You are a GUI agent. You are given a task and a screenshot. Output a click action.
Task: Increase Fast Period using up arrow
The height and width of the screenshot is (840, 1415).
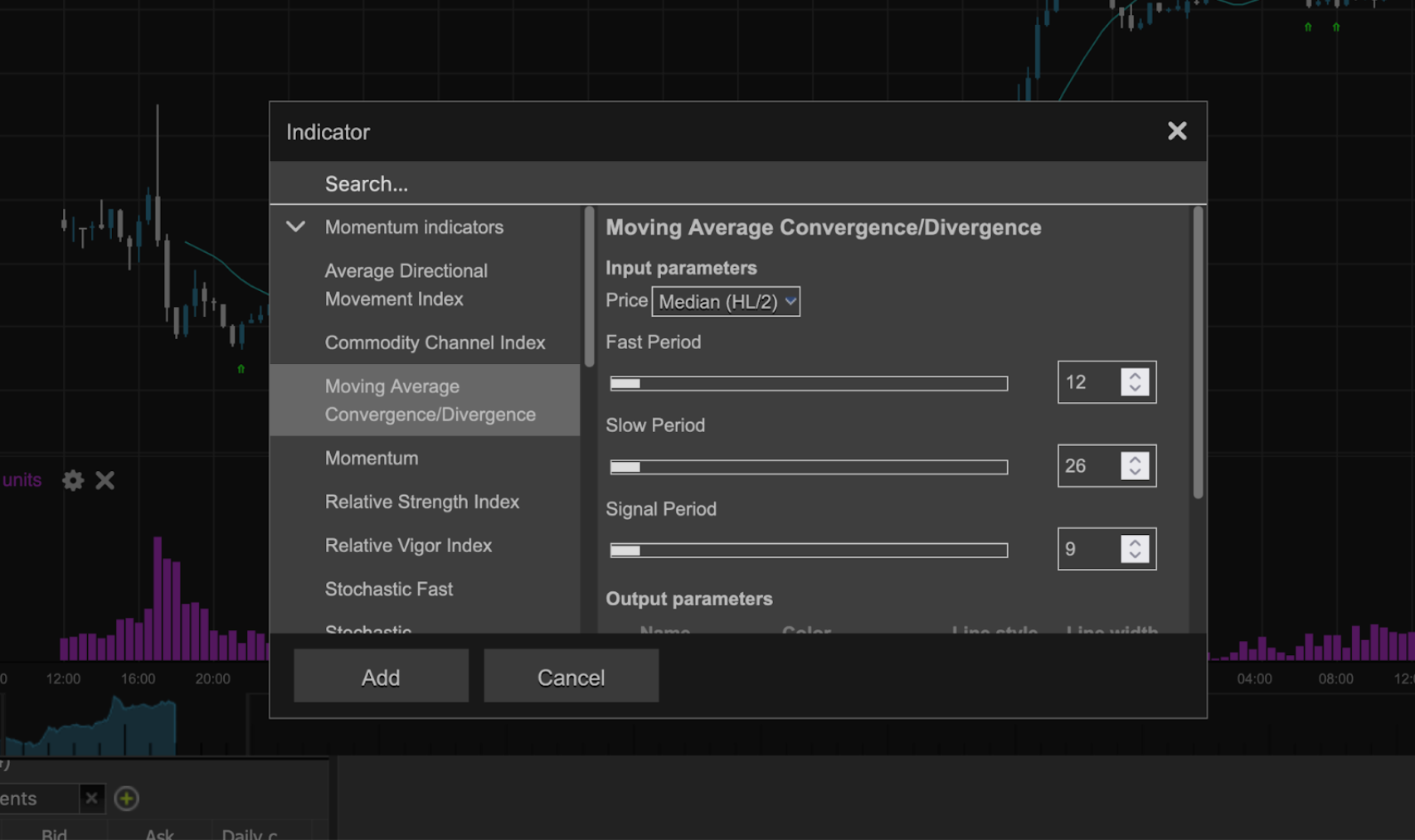click(1135, 376)
